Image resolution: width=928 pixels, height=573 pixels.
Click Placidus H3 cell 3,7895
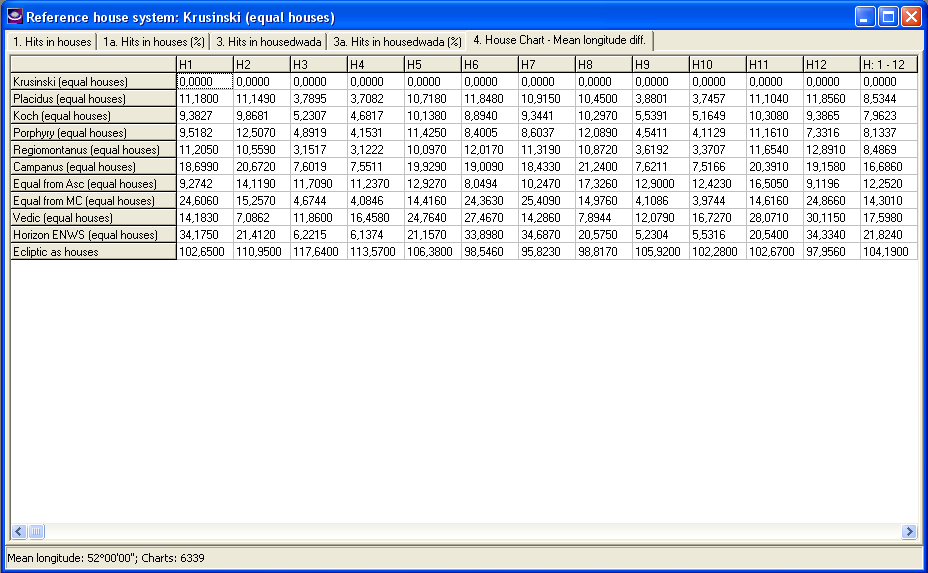[318, 99]
